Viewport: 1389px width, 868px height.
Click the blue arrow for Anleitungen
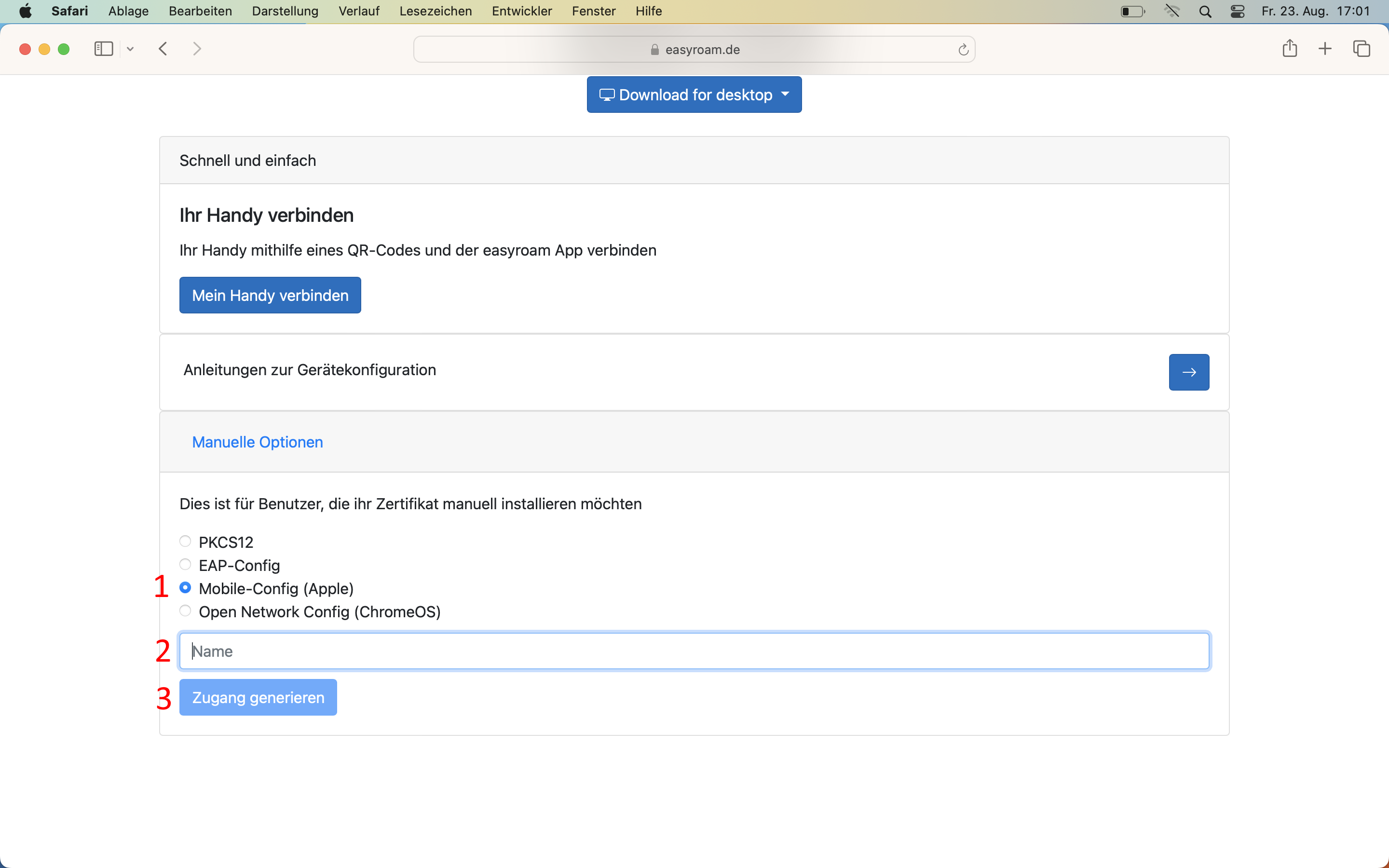[1189, 372]
